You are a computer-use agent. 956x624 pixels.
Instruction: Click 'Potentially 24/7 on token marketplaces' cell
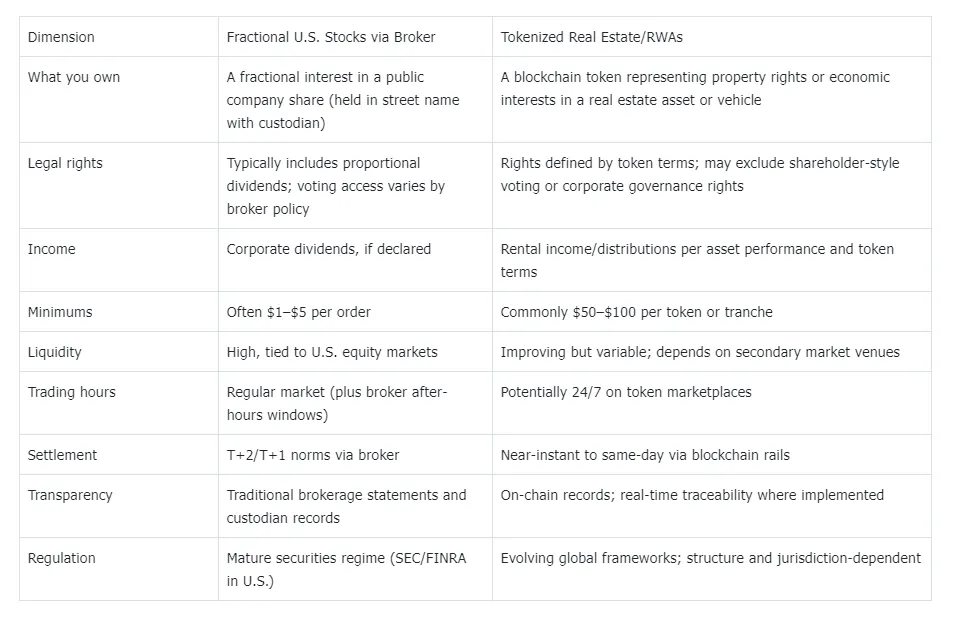(x=626, y=392)
